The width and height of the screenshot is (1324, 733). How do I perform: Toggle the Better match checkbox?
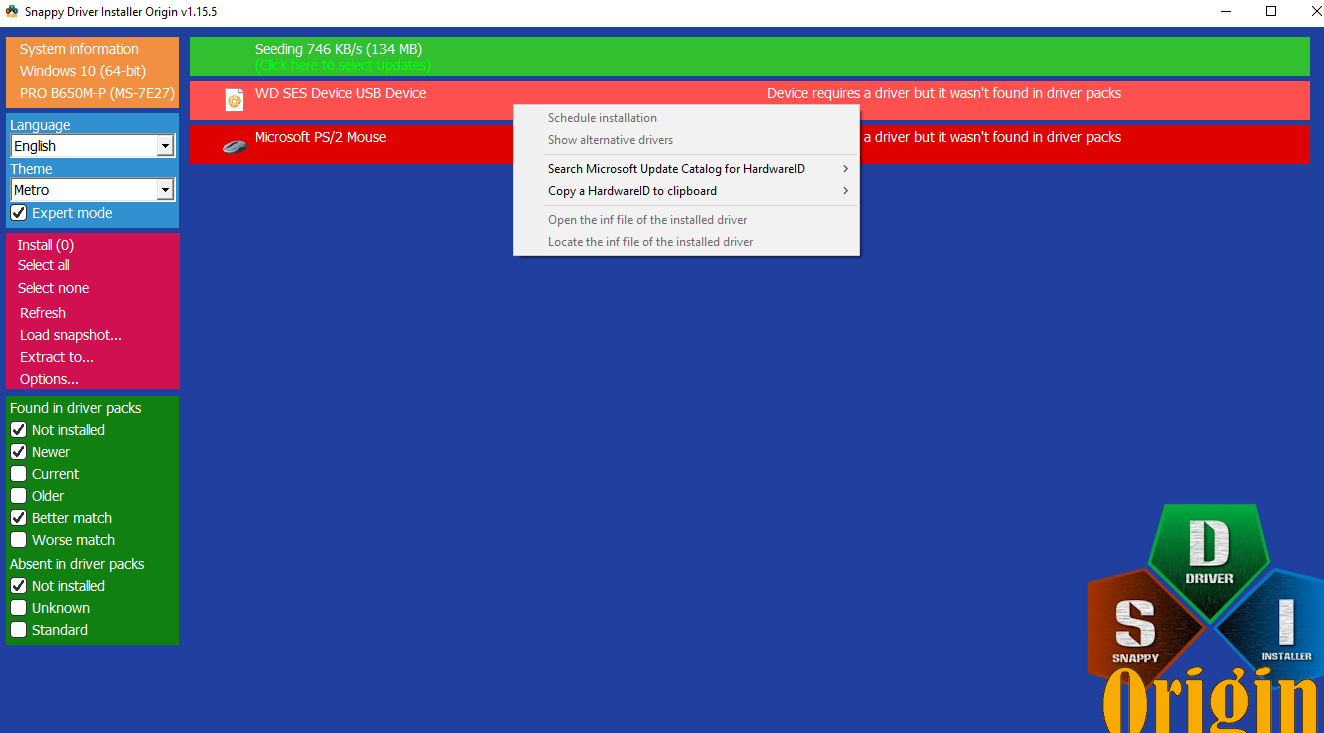(18, 518)
